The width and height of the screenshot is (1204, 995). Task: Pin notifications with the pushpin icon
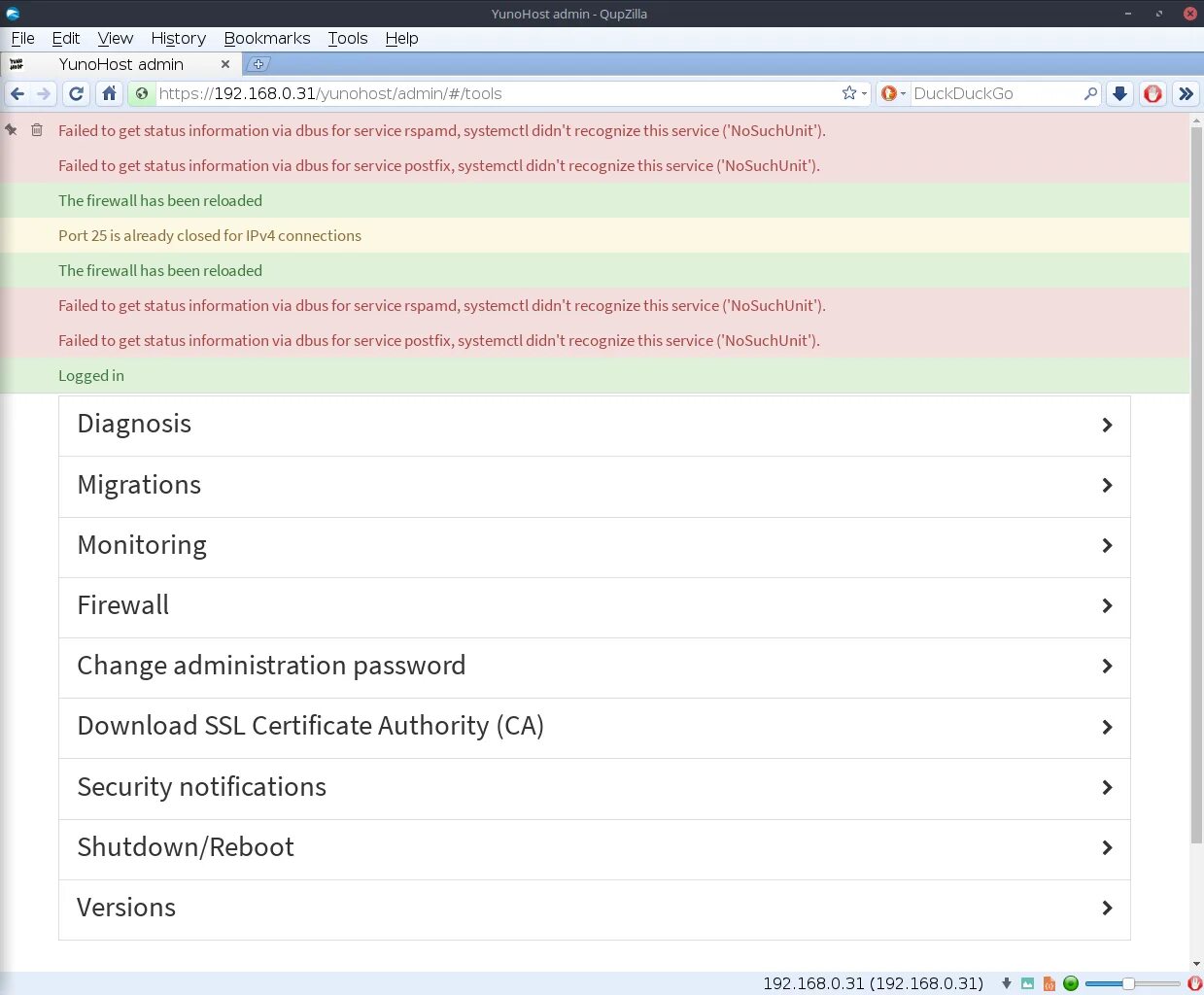point(11,129)
